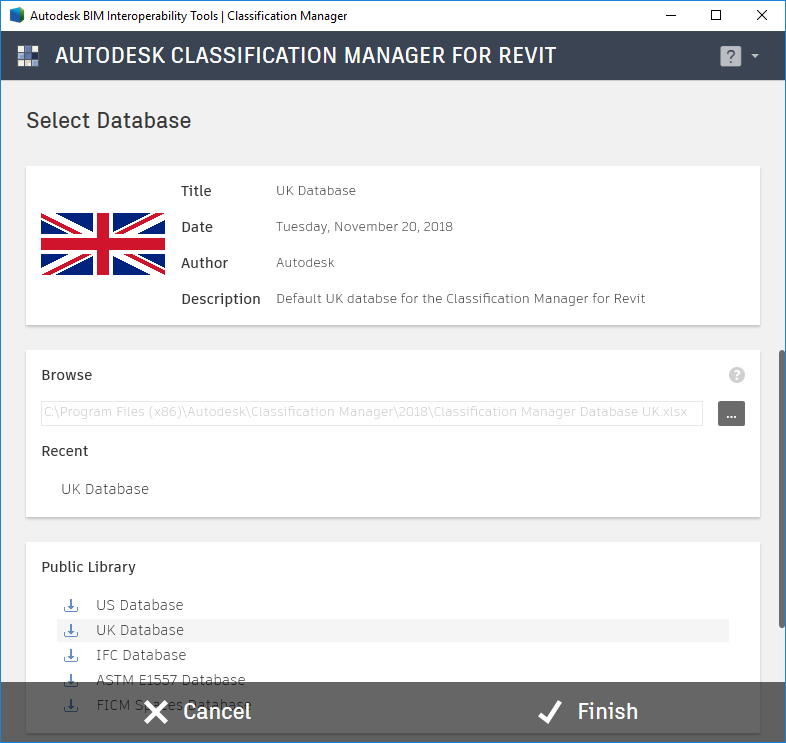This screenshot has height=743, width=786.
Task: Click the 'UK Database' title value in info card
Action: (316, 191)
